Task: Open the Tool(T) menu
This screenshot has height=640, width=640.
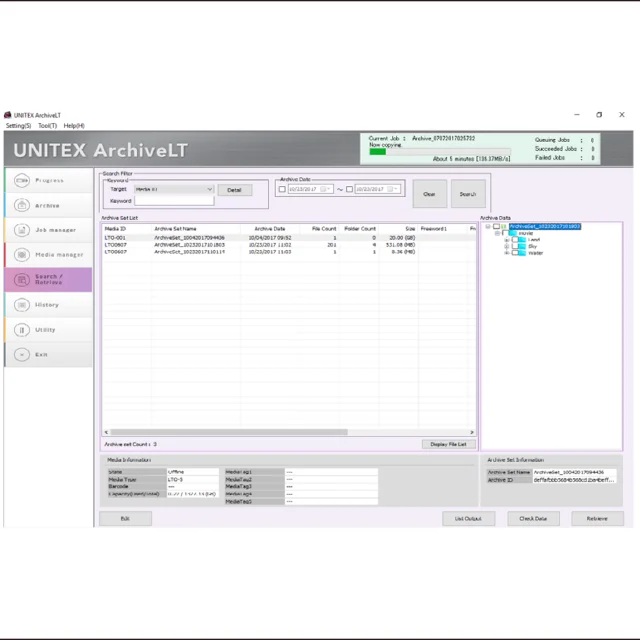Action: [x=48, y=126]
